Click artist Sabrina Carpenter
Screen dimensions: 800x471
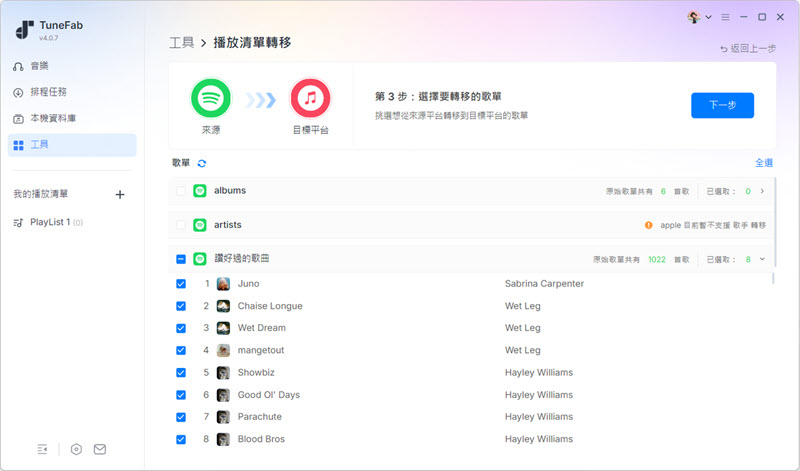(544, 284)
